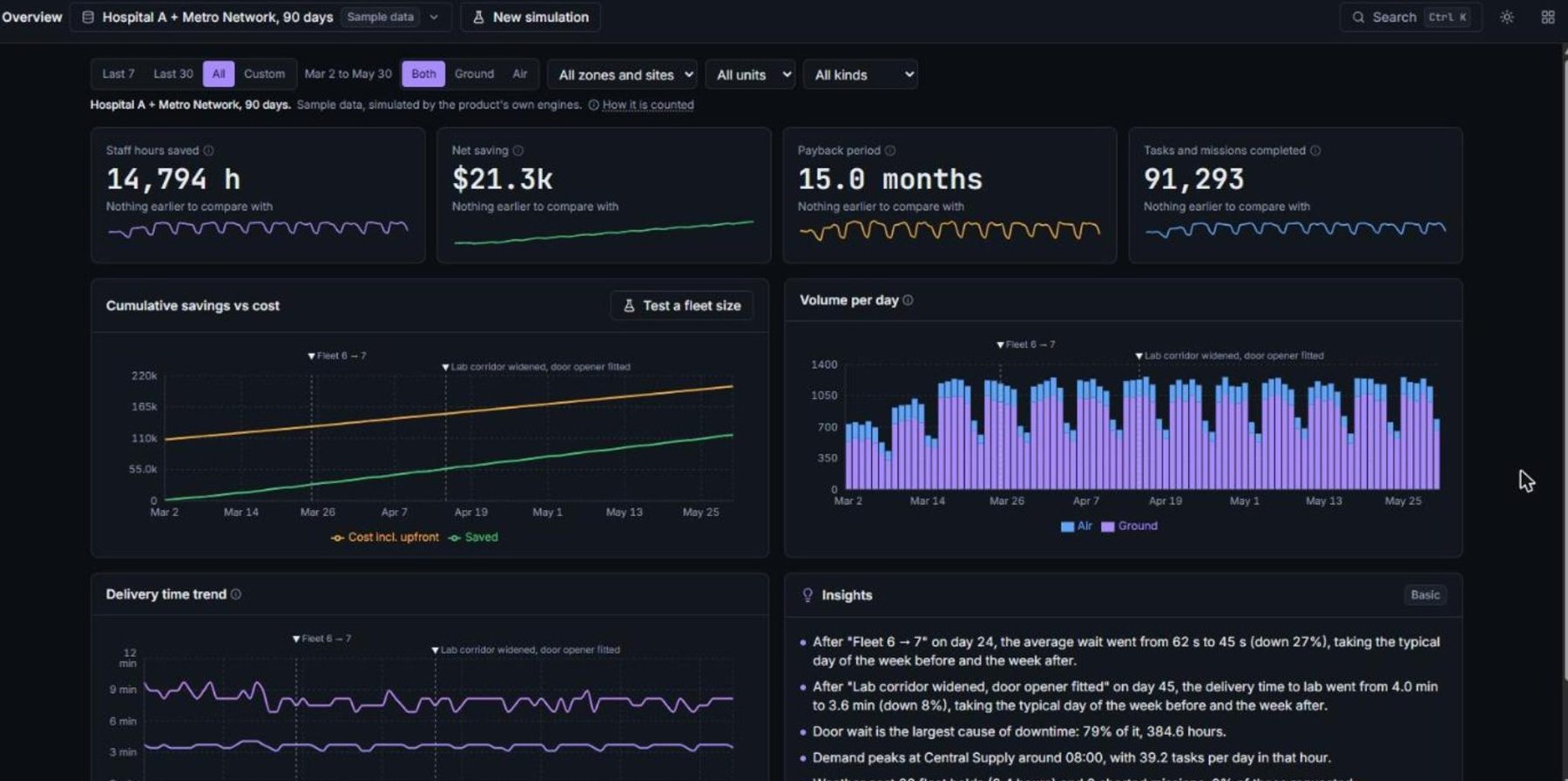Choose the Ground mode filter
Screen dimensions: 1568x781
pos(474,74)
